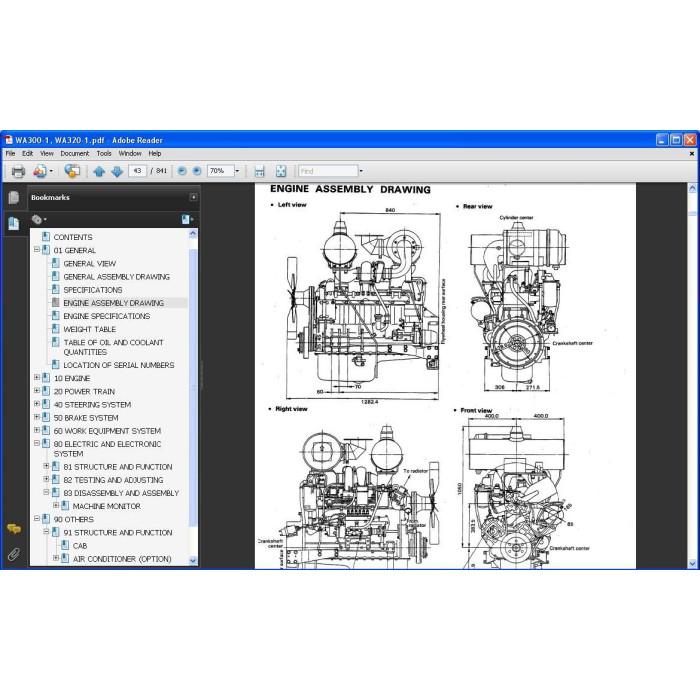Click the Find search box
This screenshot has width=700, height=700.
pyautogui.click(x=328, y=171)
